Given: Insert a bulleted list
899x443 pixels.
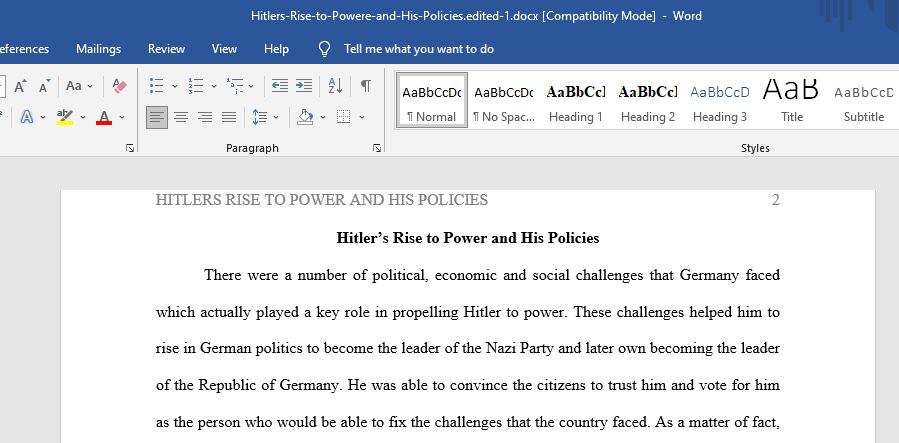Looking at the screenshot, I should coord(157,87).
